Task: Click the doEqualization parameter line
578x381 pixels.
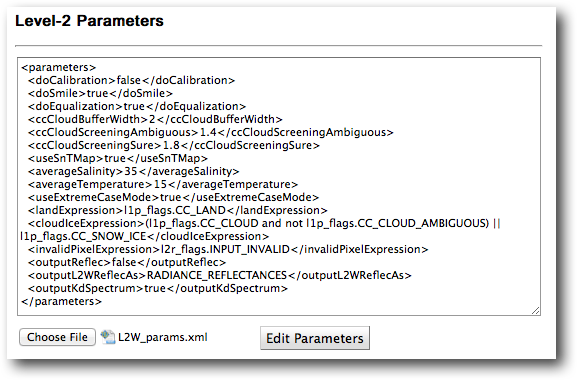Action: coord(137,106)
